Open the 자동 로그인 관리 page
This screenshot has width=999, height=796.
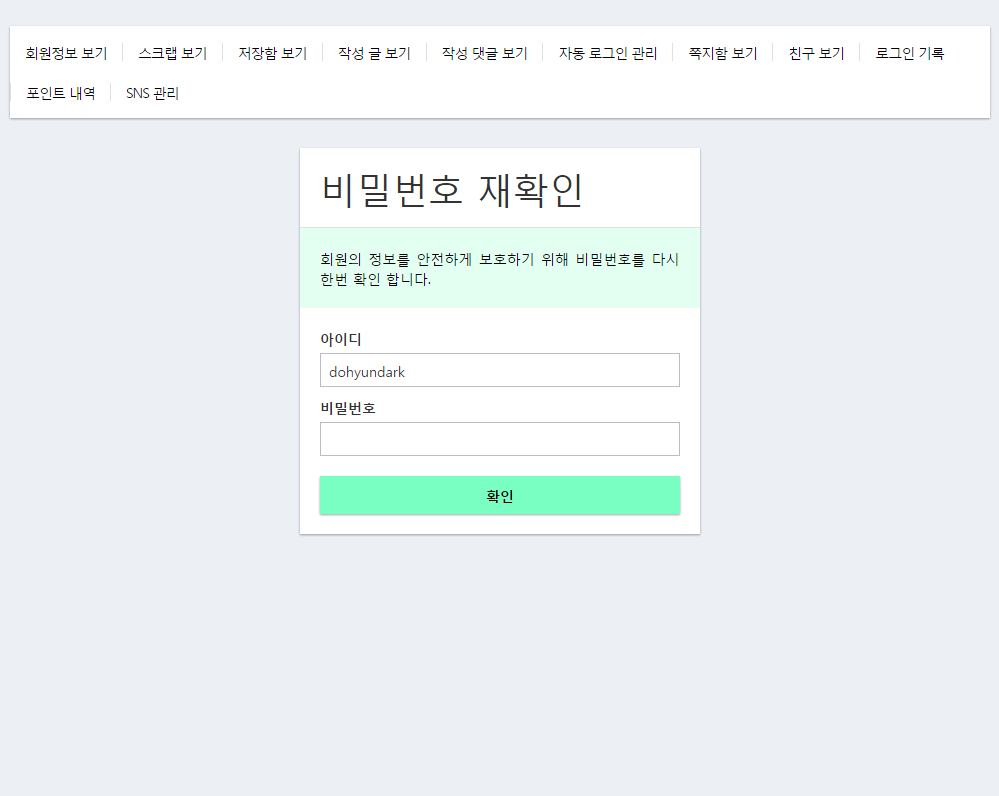click(x=607, y=52)
